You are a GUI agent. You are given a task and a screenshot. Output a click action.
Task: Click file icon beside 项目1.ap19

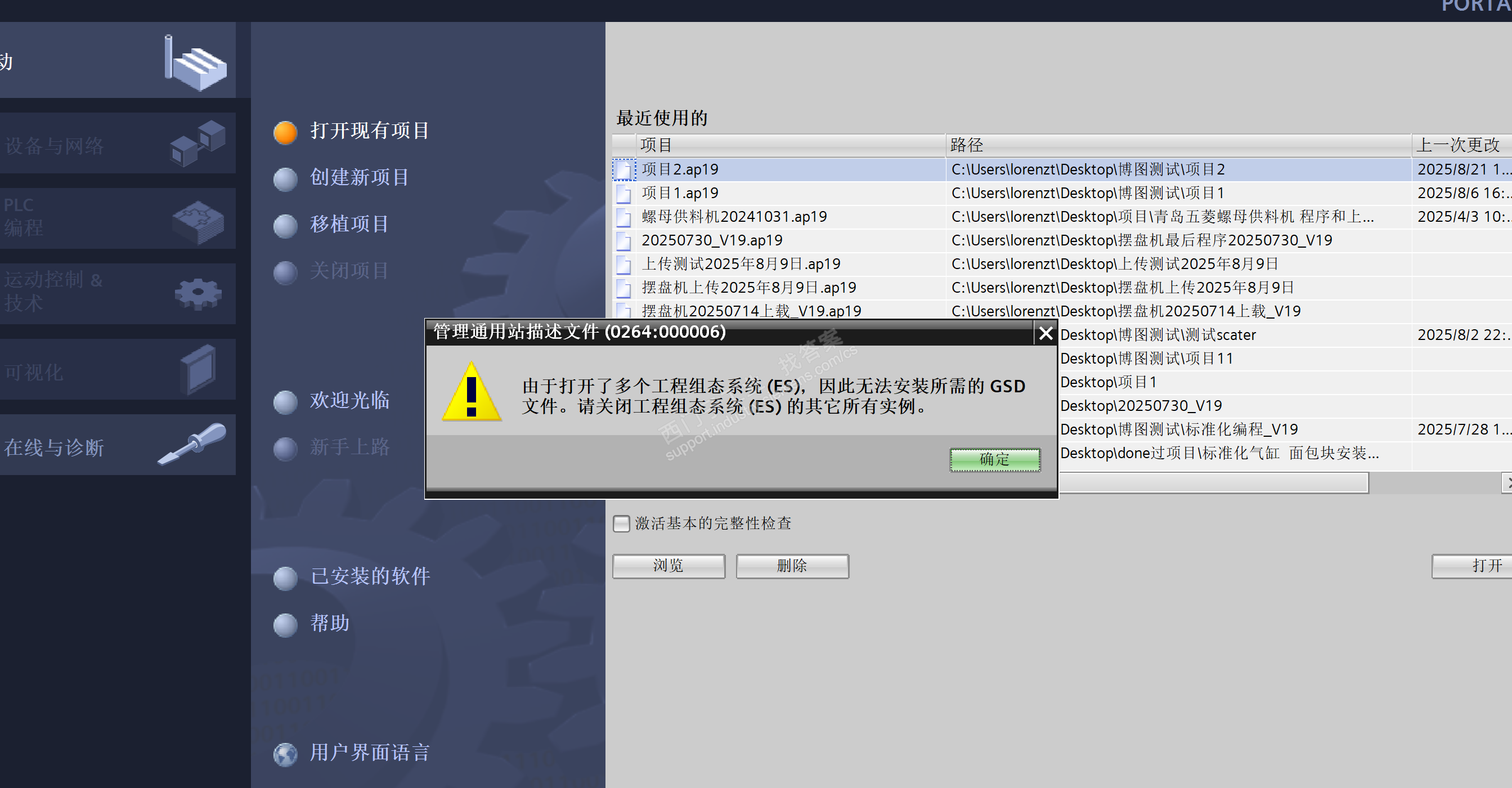click(623, 193)
